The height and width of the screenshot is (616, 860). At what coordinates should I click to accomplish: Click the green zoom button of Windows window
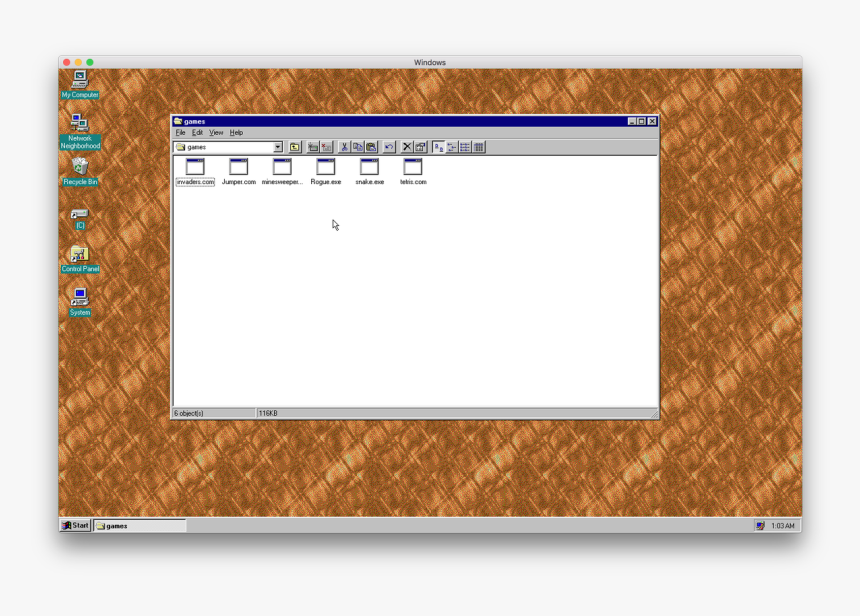tap(90, 63)
